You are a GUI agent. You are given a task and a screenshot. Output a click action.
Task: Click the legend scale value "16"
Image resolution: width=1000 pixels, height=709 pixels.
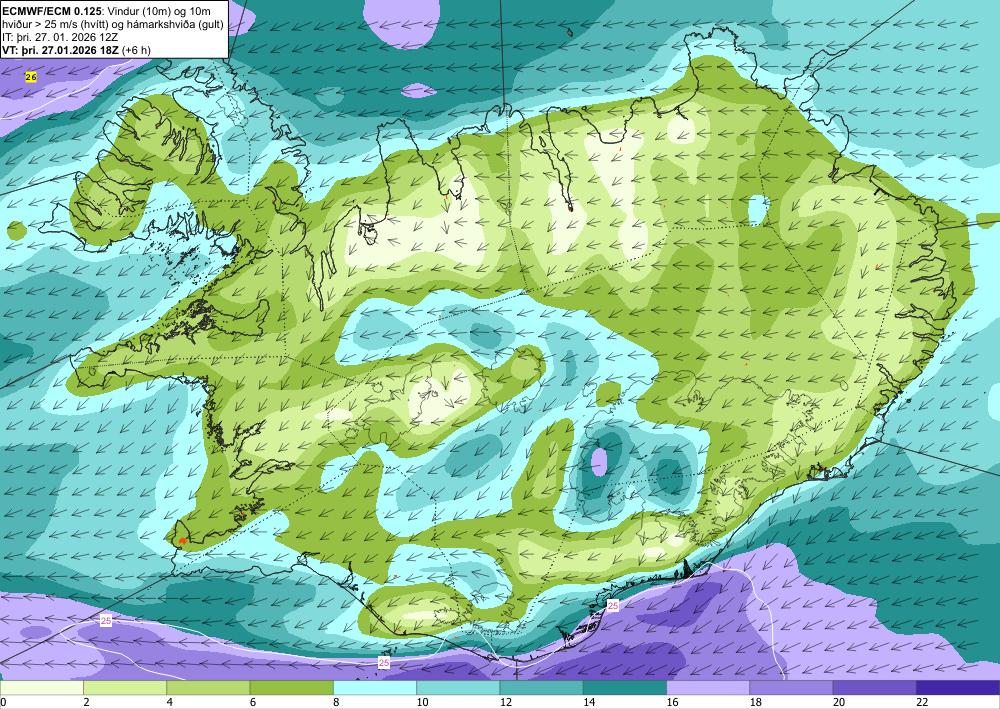(x=672, y=702)
